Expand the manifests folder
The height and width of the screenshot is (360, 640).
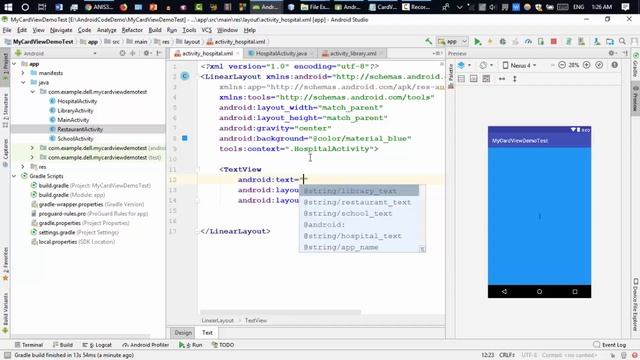[x=23, y=73]
